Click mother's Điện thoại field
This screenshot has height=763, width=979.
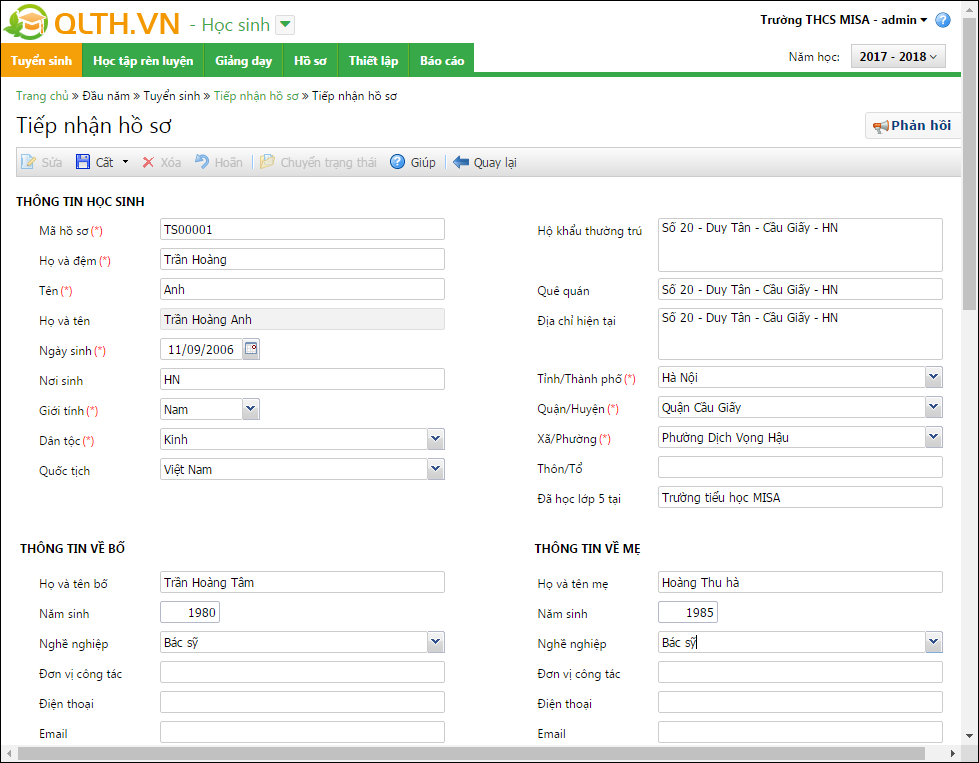click(800, 702)
